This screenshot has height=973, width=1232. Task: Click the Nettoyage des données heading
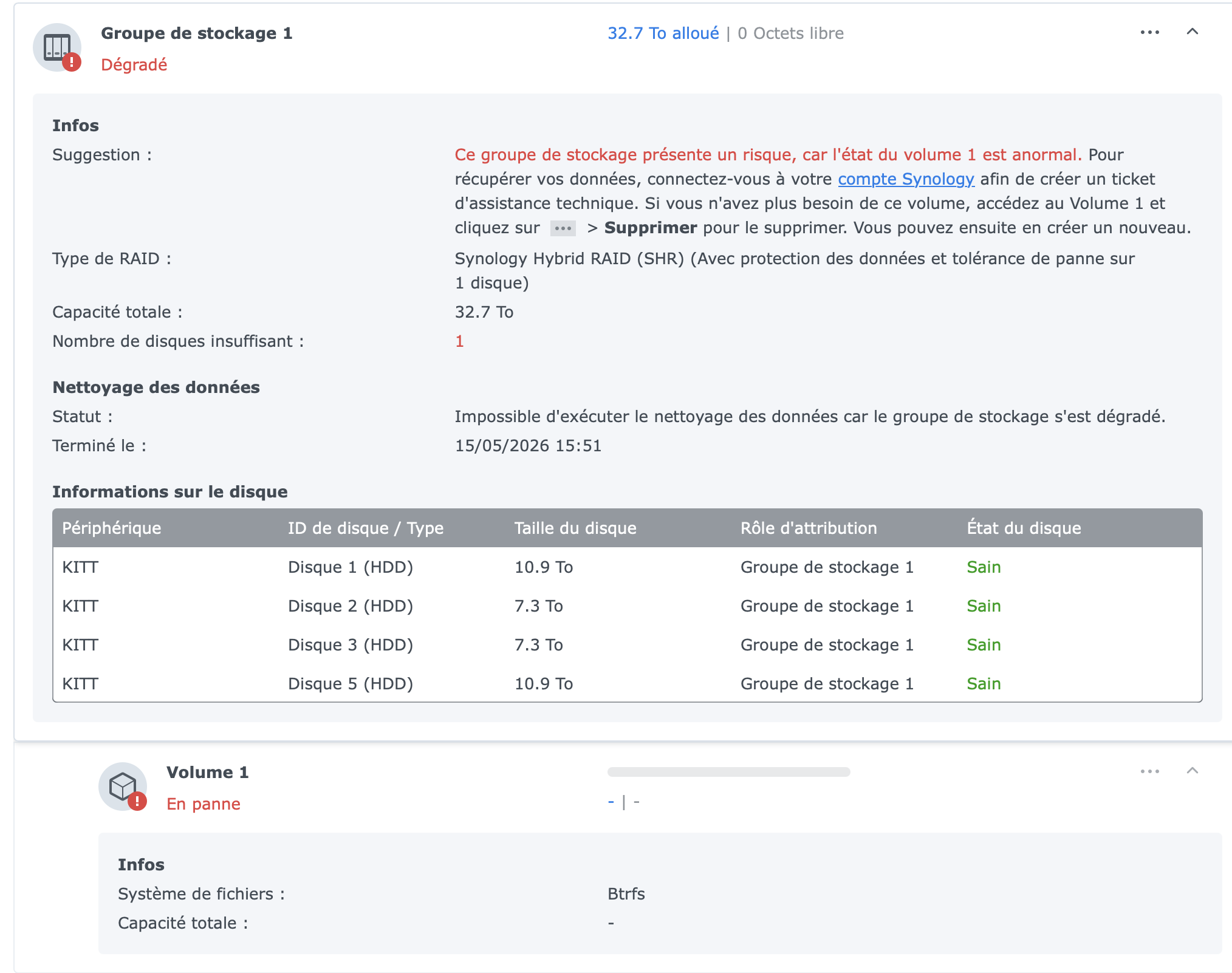click(156, 387)
